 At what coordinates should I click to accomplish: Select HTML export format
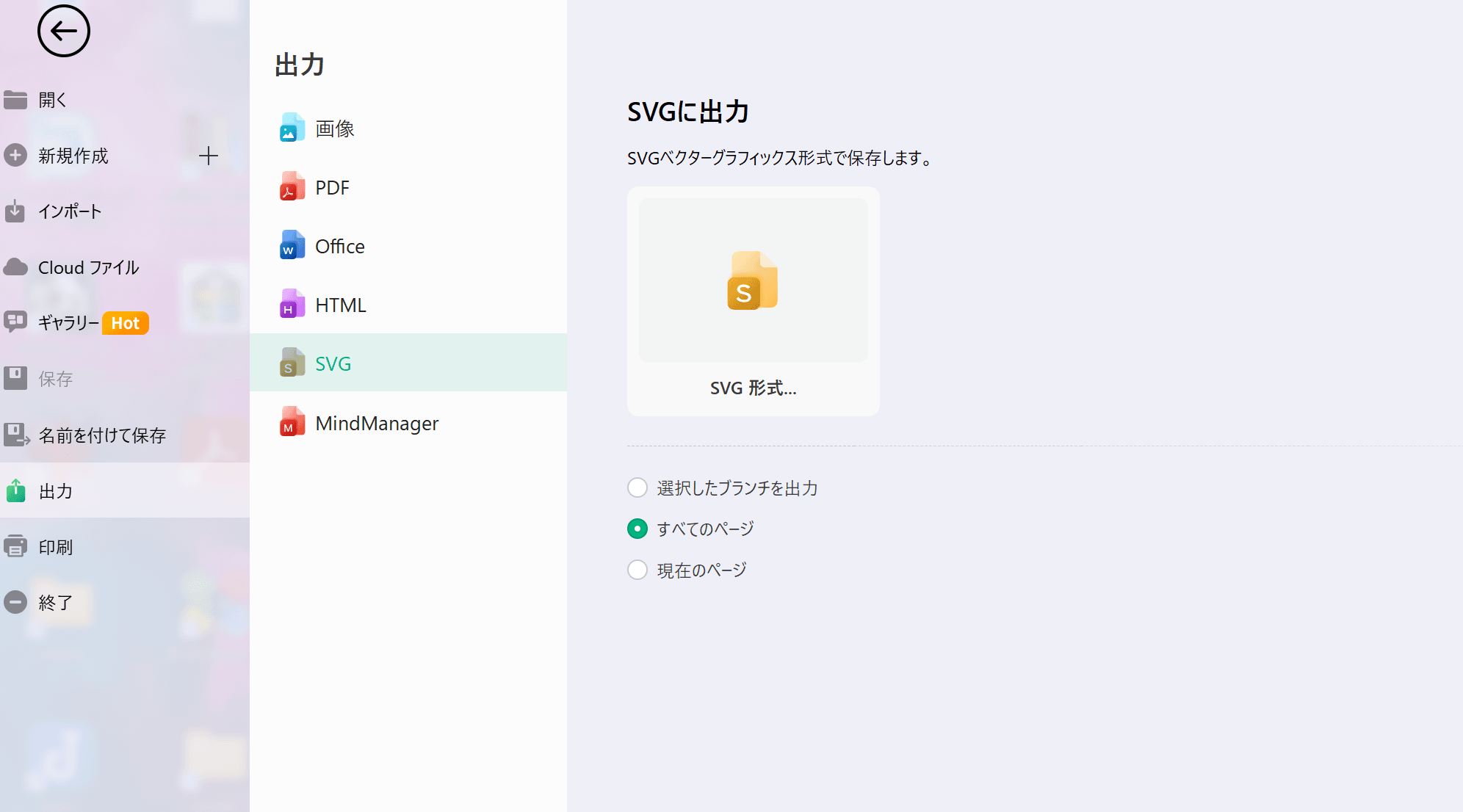[408, 305]
